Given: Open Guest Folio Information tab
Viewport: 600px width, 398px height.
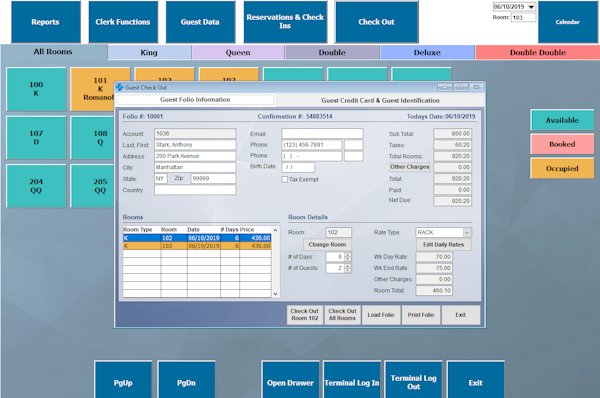Looking at the screenshot, I should (195, 100).
